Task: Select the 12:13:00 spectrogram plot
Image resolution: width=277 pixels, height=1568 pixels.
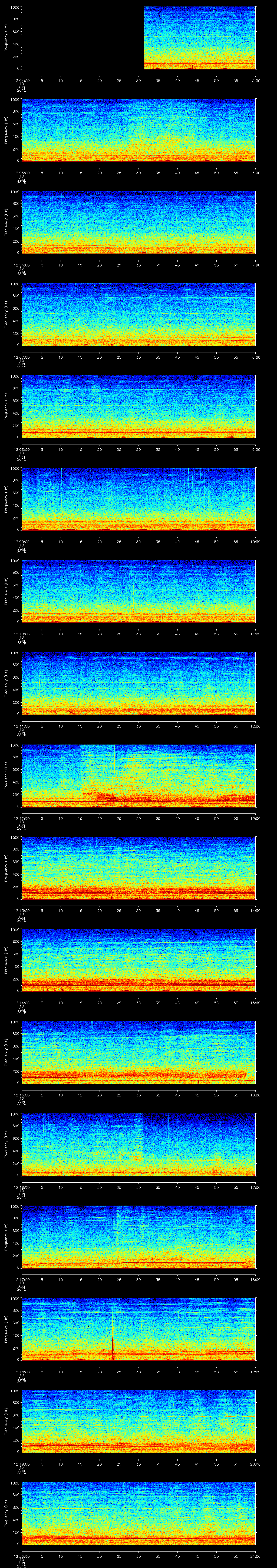Action: point(139,868)
